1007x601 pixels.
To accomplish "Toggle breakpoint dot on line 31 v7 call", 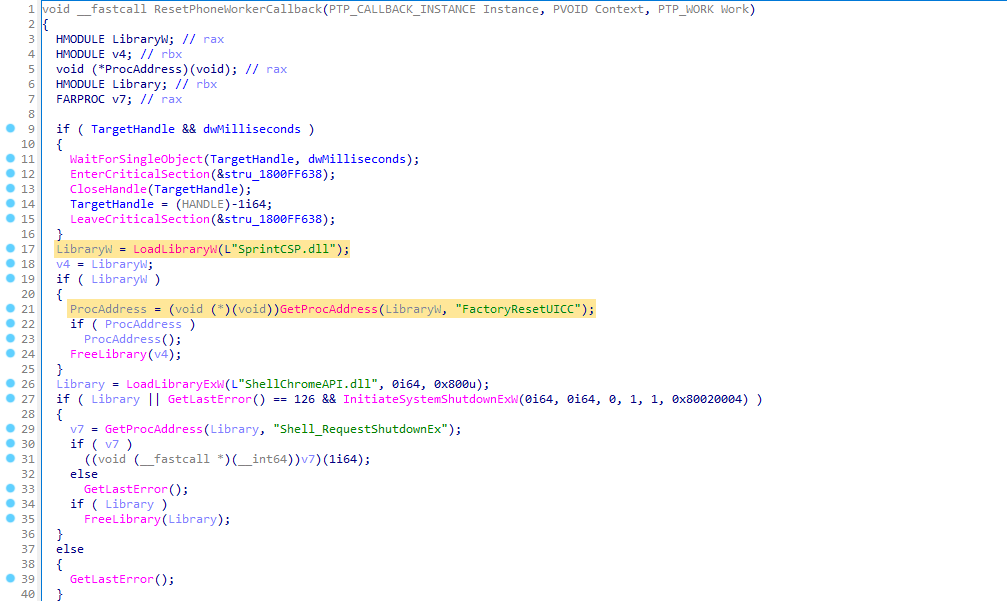I will tap(10, 458).
